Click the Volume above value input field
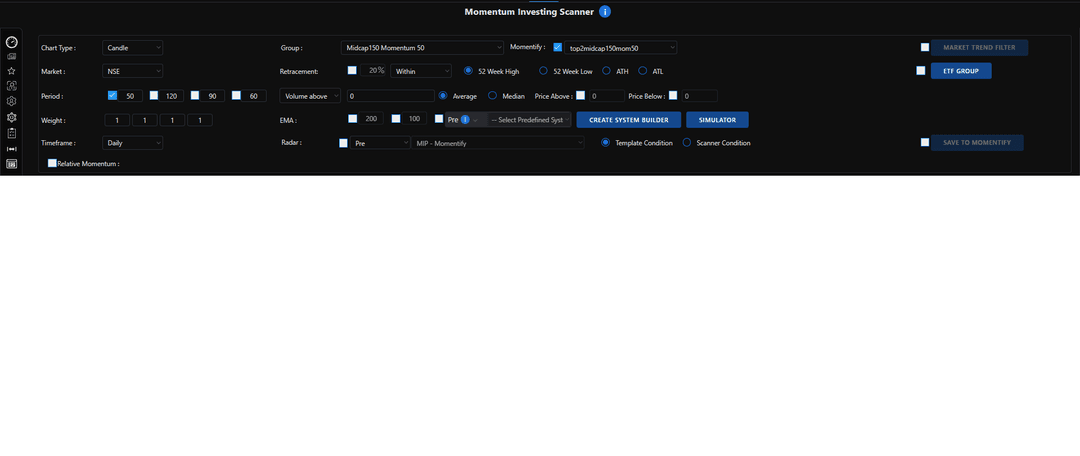This screenshot has width=1080, height=456. click(389, 96)
